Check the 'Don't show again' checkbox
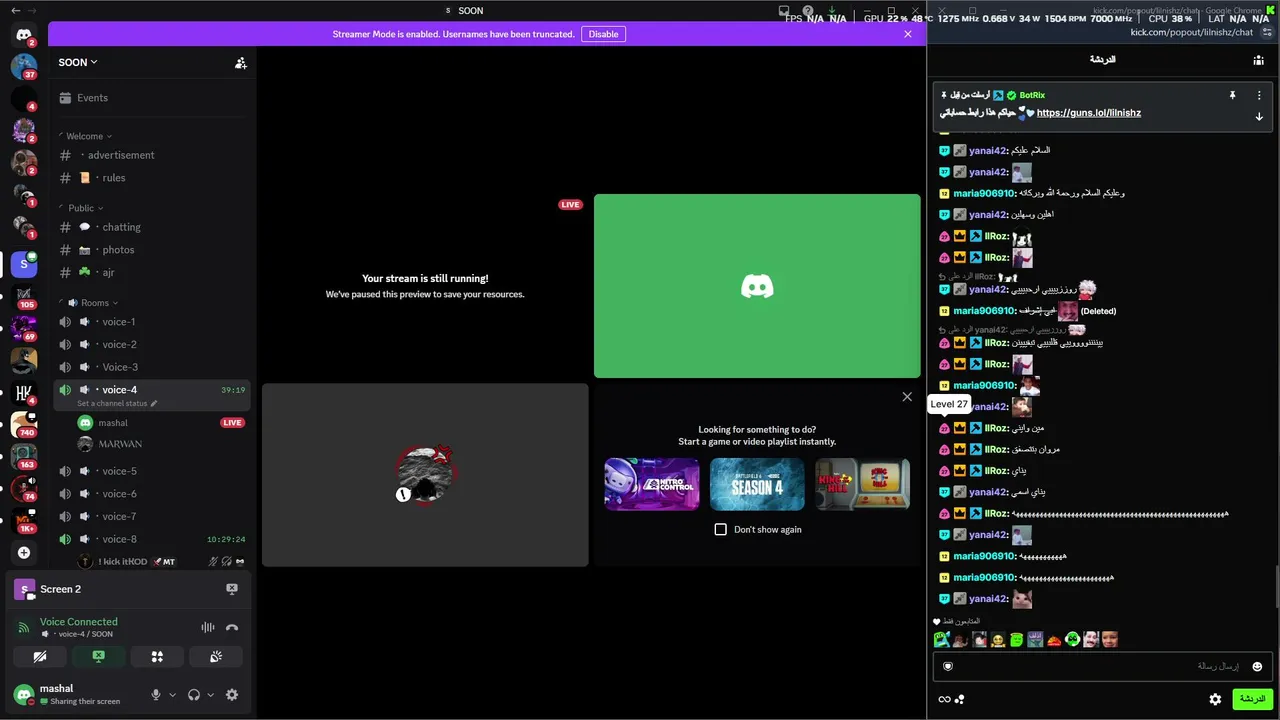The width and height of the screenshot is (1280, 720). coord(721,529)
